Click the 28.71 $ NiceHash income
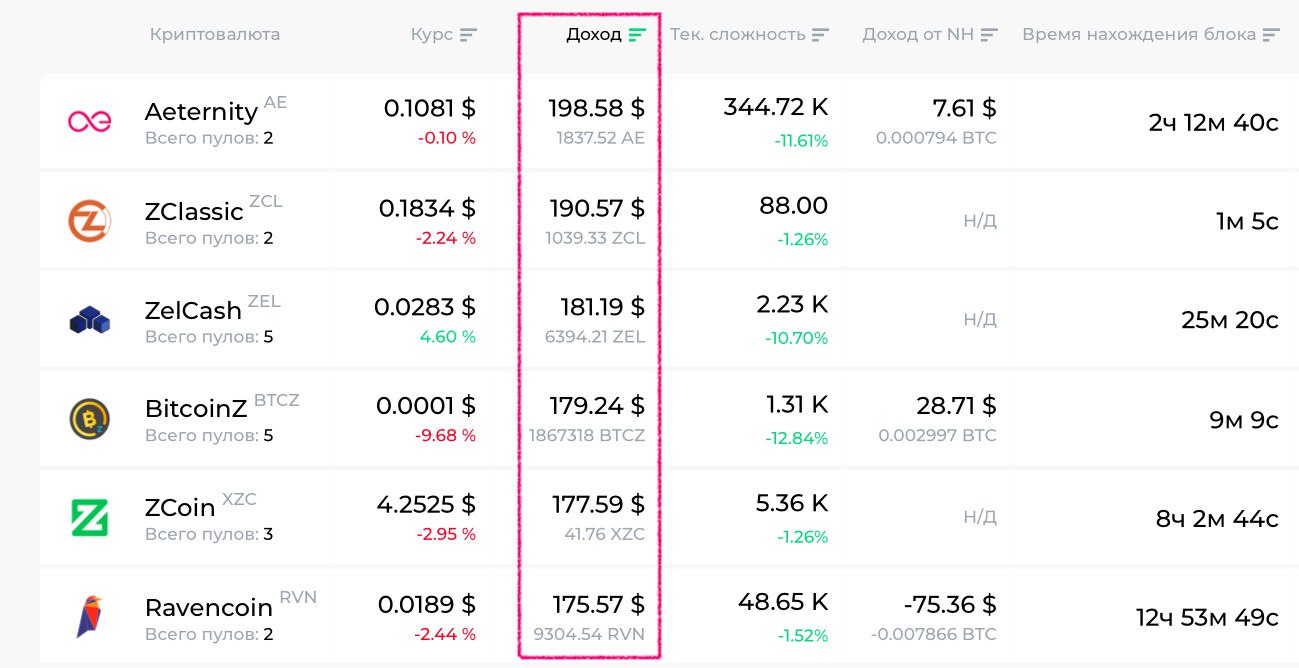The width and height of the screenshot is (1299, 668). tap(956, 405)
